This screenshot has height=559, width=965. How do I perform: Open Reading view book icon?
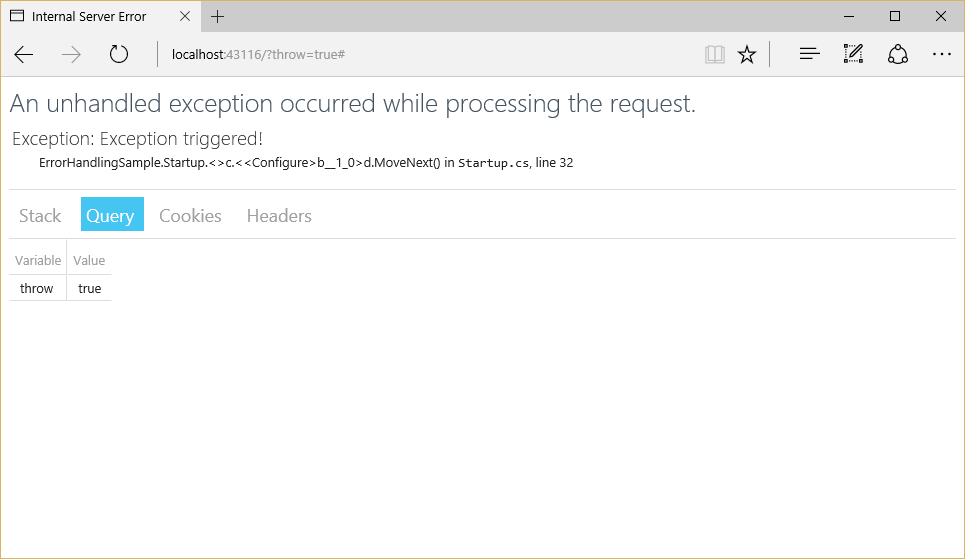pyautogui.click(x=714, y=55)
